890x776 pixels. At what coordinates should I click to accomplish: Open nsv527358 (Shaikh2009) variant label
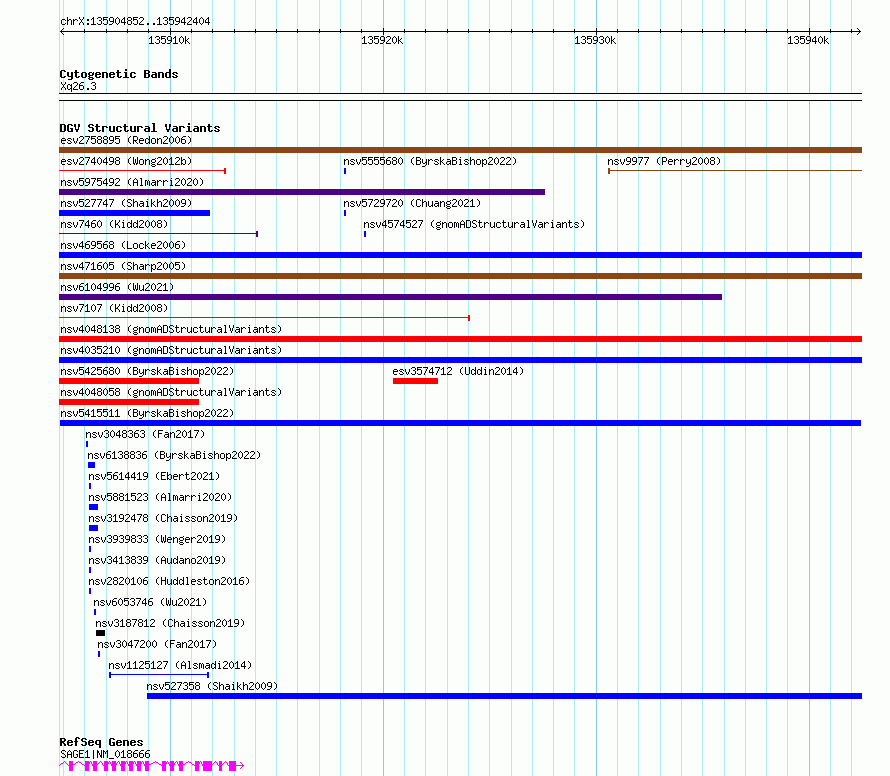[212, 686]
